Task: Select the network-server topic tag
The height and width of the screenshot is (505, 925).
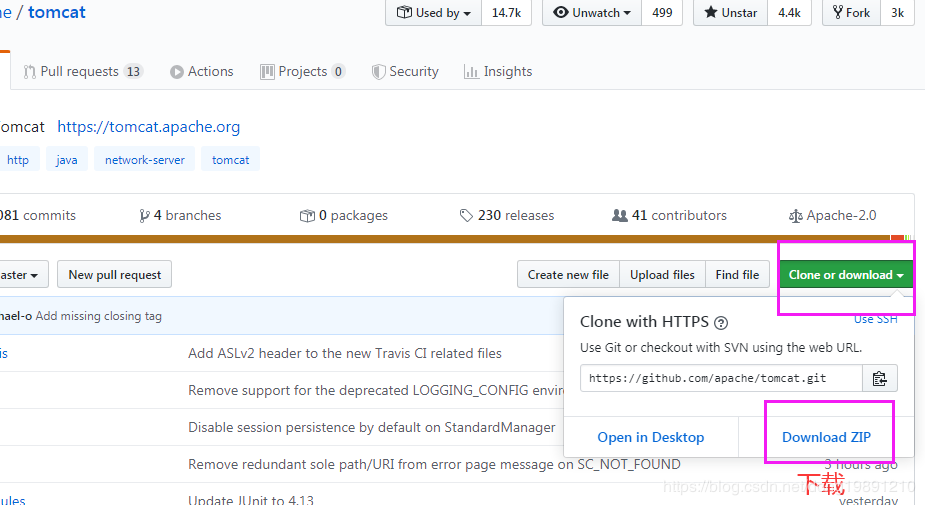Action: coord(145,160)
